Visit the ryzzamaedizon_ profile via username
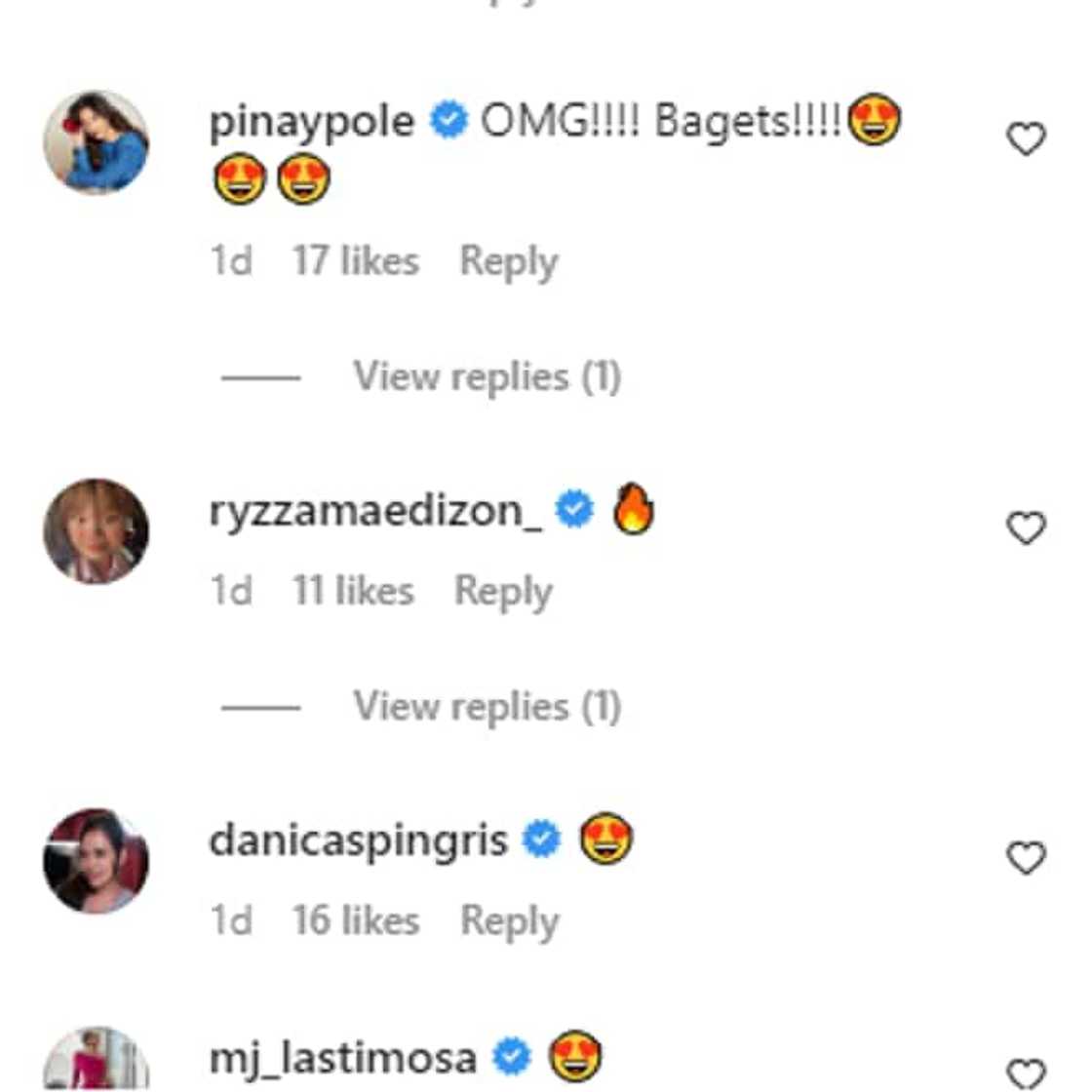Viewport: 1092px width, 1092px height. tap(375, 510)
